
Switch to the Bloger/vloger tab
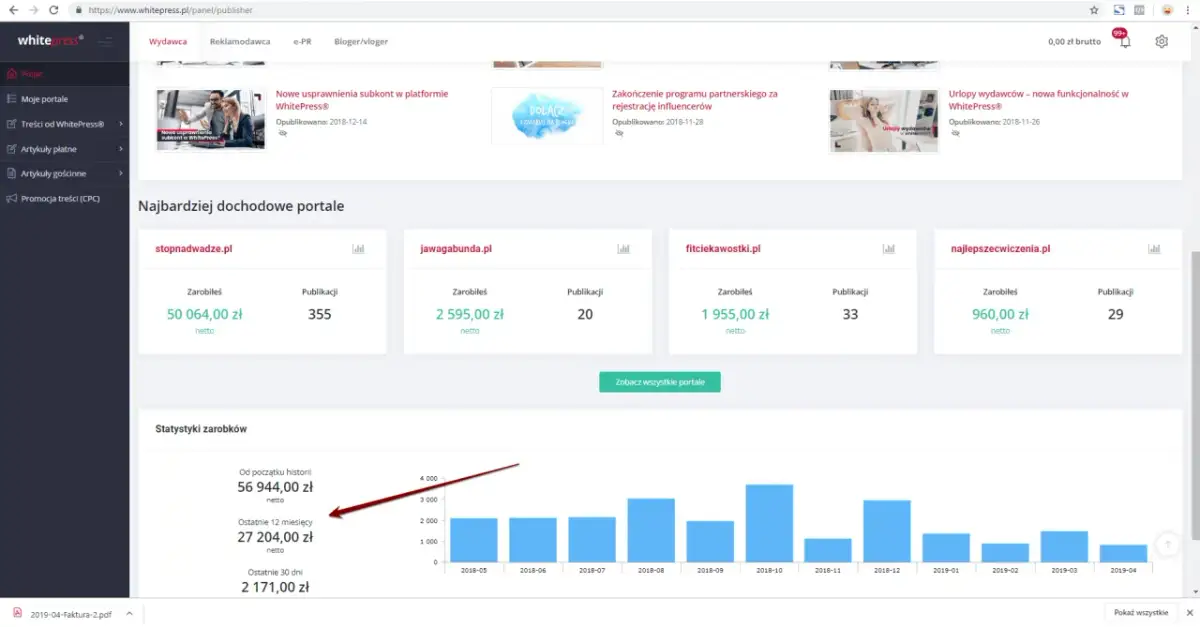[361, 42]
